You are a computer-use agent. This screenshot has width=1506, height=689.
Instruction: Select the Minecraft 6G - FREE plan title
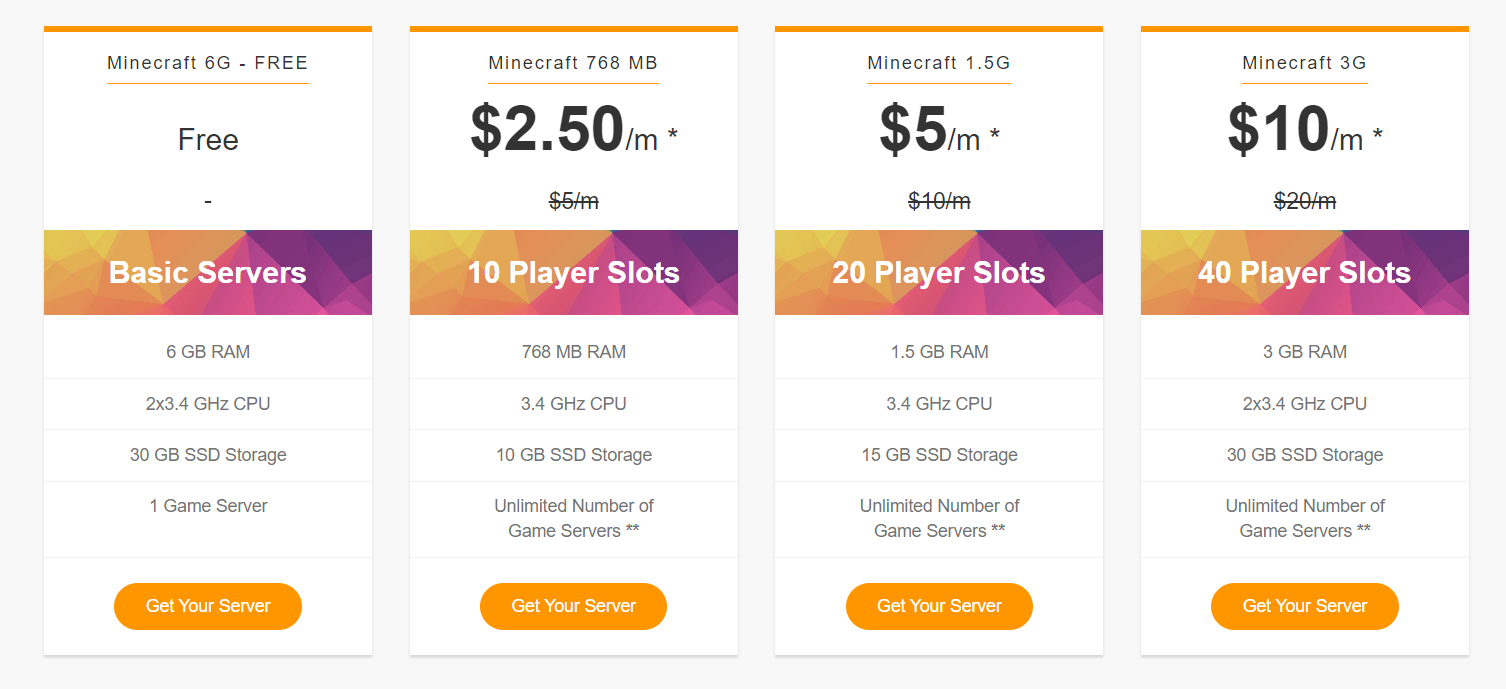(x=208, y=63)
